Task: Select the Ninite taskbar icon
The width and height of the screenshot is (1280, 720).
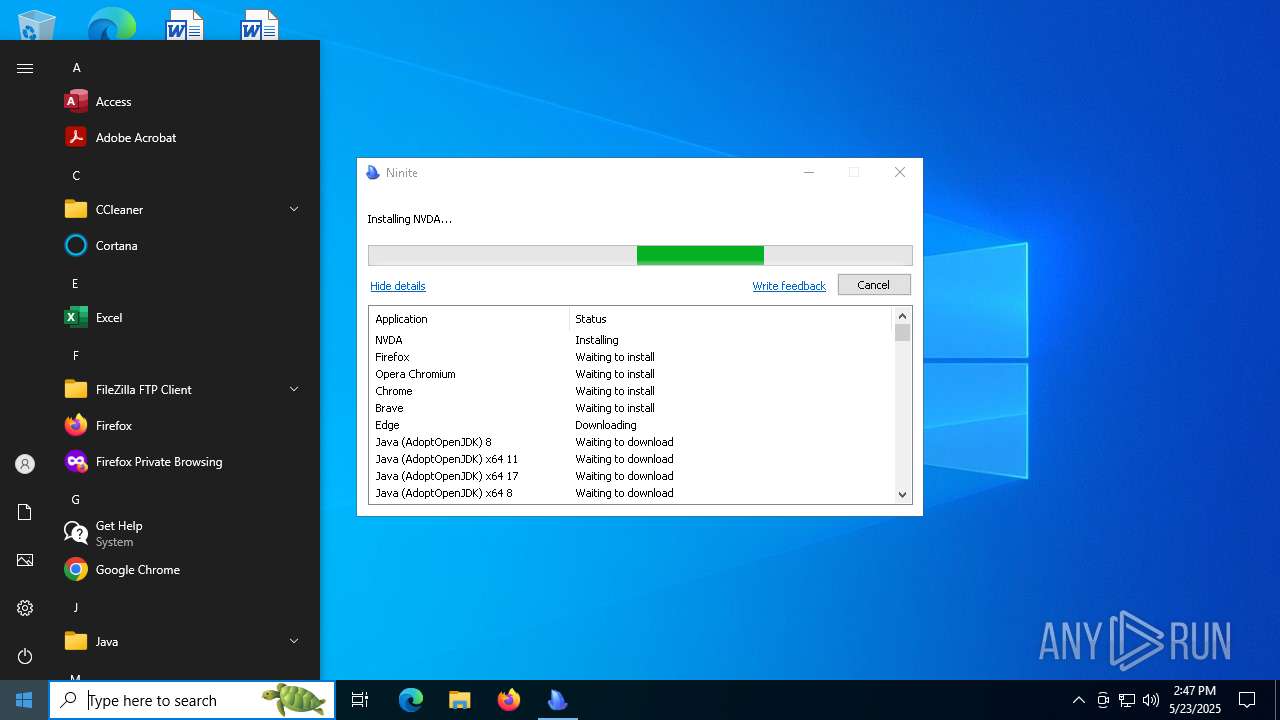Action: [x=558, y=700]
